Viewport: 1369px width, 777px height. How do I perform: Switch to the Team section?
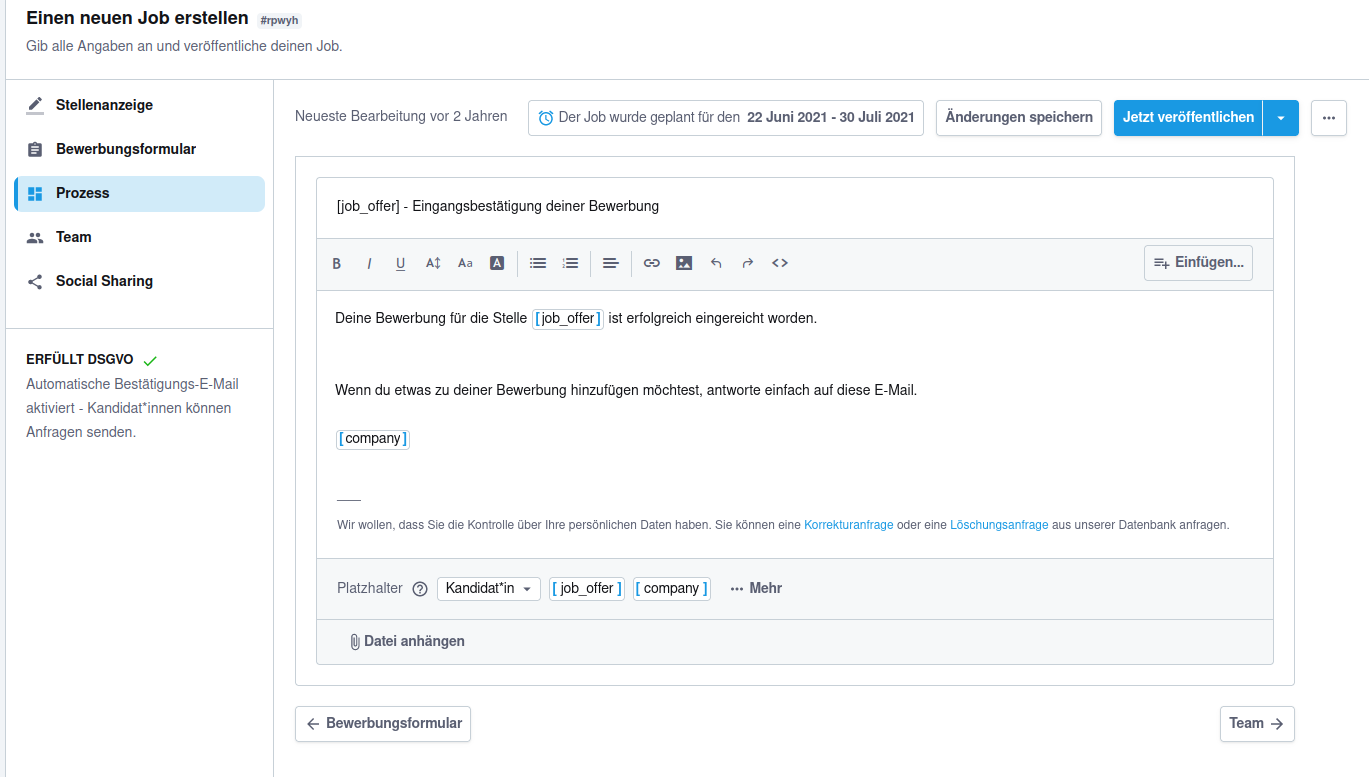(72, 237)
